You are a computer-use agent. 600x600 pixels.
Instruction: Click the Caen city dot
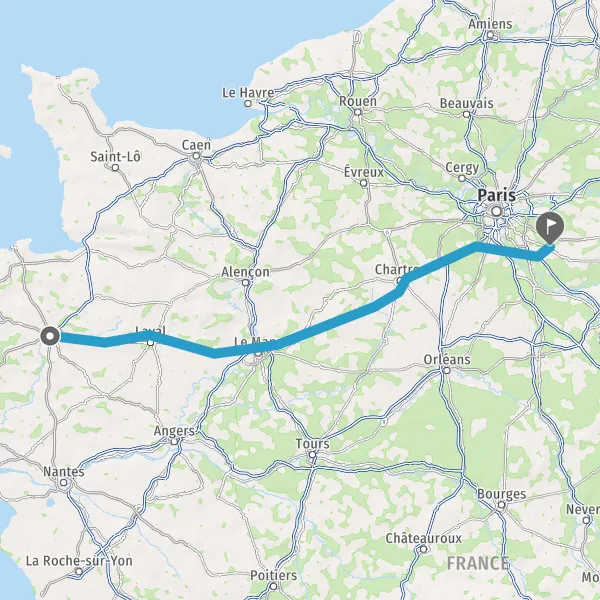(196, 156)
